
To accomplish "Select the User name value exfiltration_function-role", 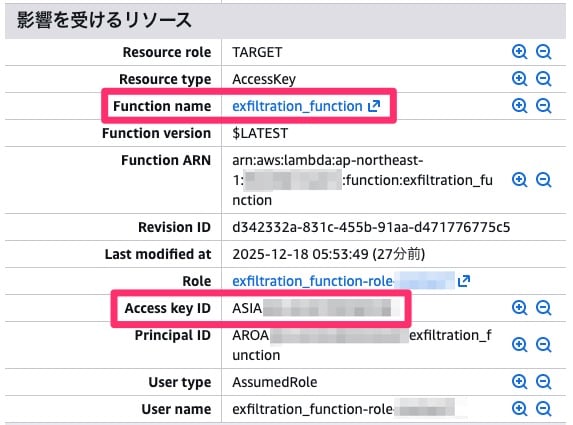I will 343,409.
